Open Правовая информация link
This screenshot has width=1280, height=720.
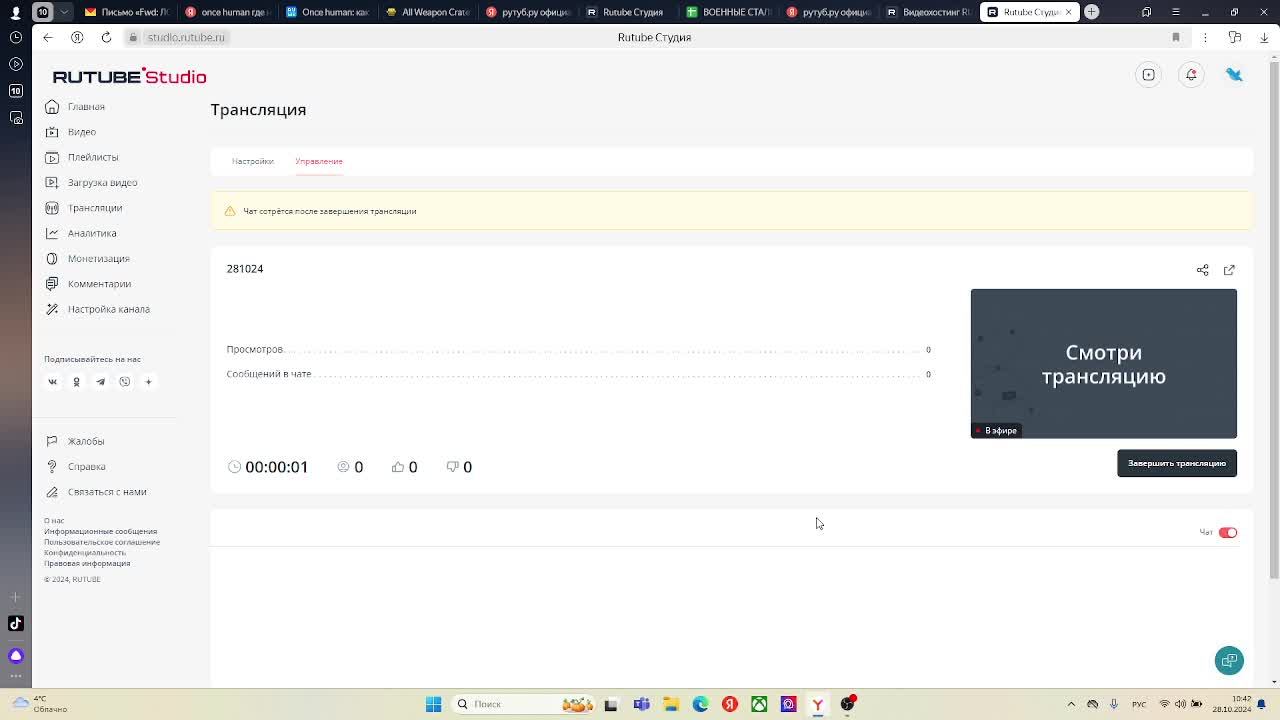click(x=87, y=563)
